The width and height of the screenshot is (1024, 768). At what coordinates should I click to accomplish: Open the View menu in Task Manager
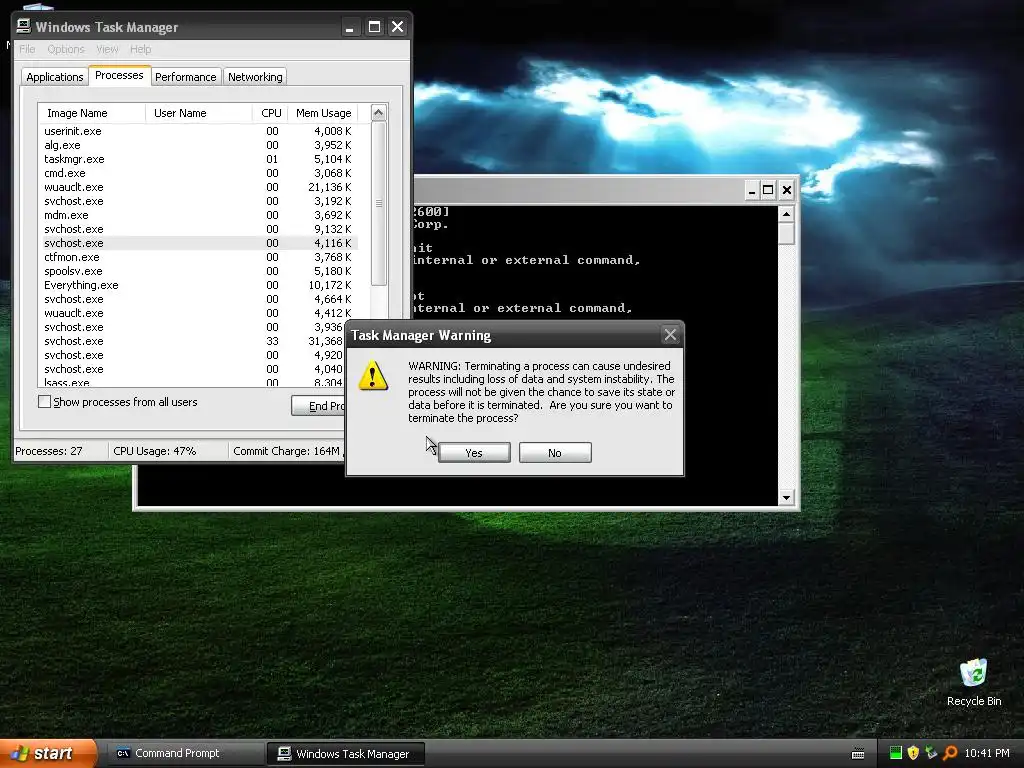[107, 49]
